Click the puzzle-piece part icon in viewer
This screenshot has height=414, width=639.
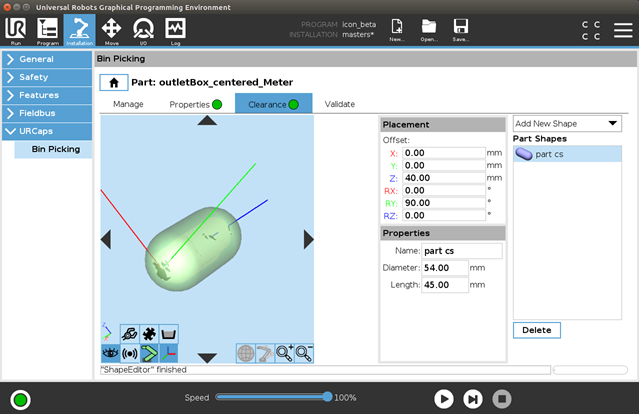click(149, 334)
